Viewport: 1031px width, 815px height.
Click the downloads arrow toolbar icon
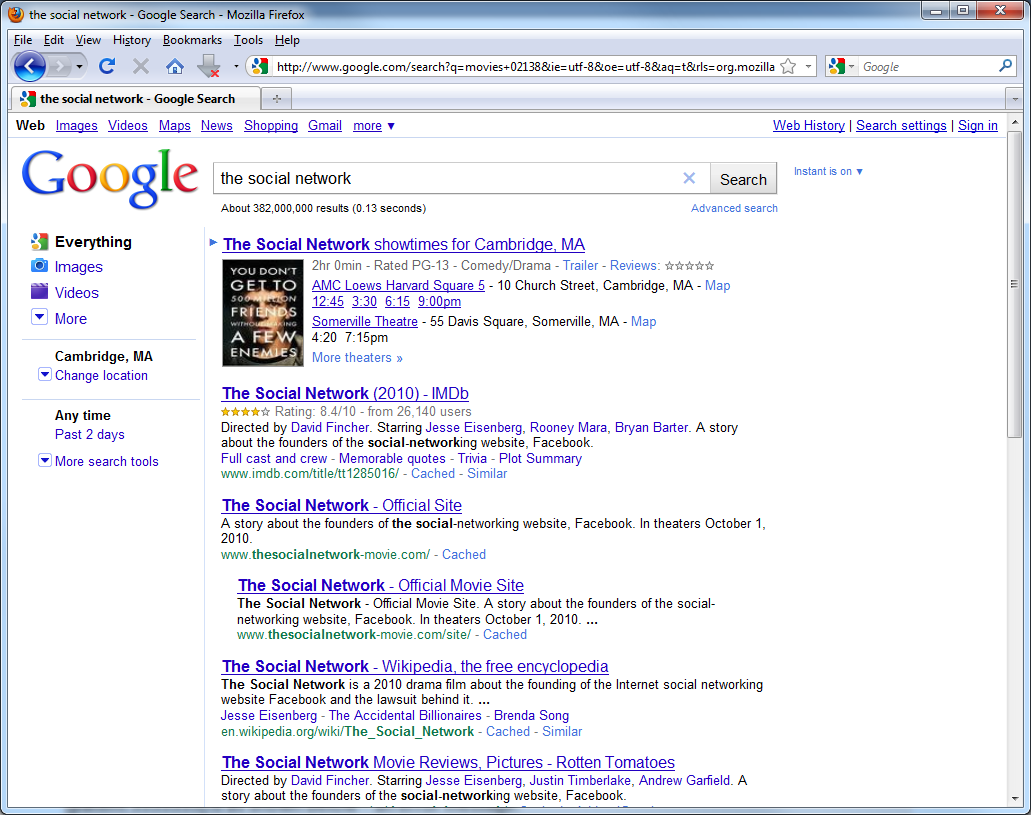click(x=209, y=66)
